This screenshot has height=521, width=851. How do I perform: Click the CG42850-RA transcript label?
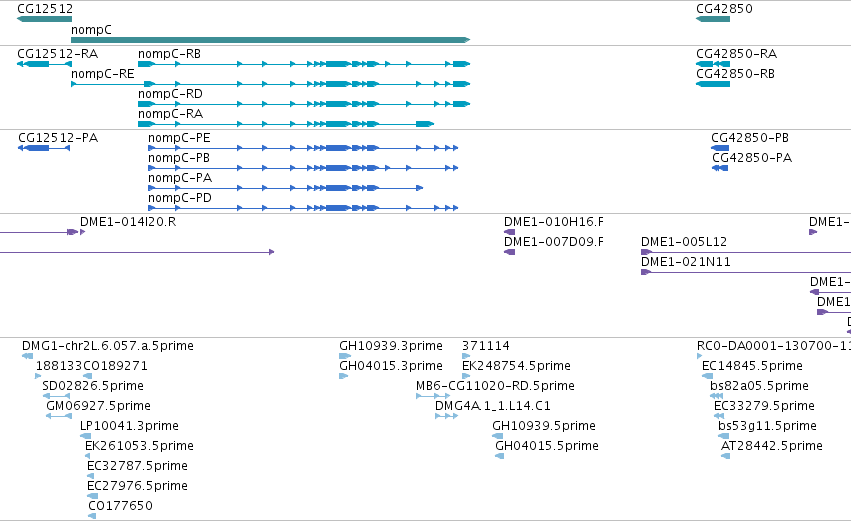(x=736, y=54)
